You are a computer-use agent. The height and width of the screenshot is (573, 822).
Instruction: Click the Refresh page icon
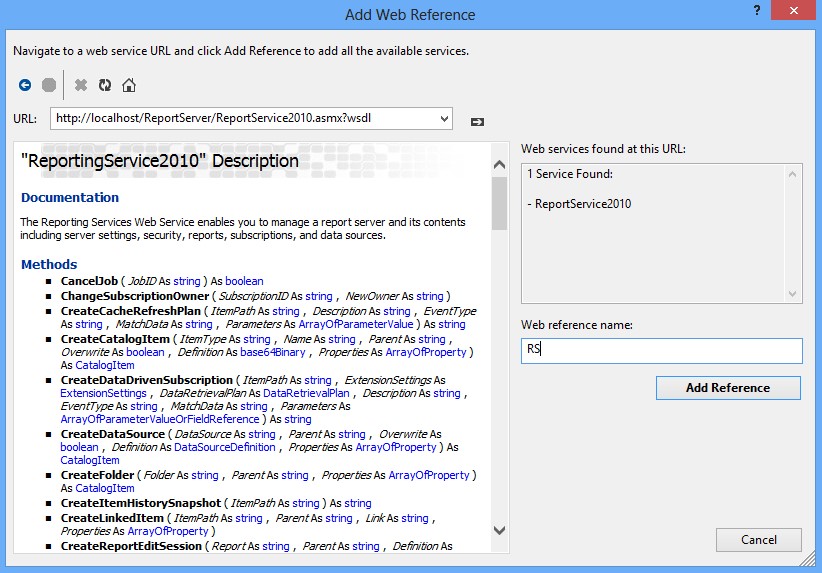pos(105,85)
